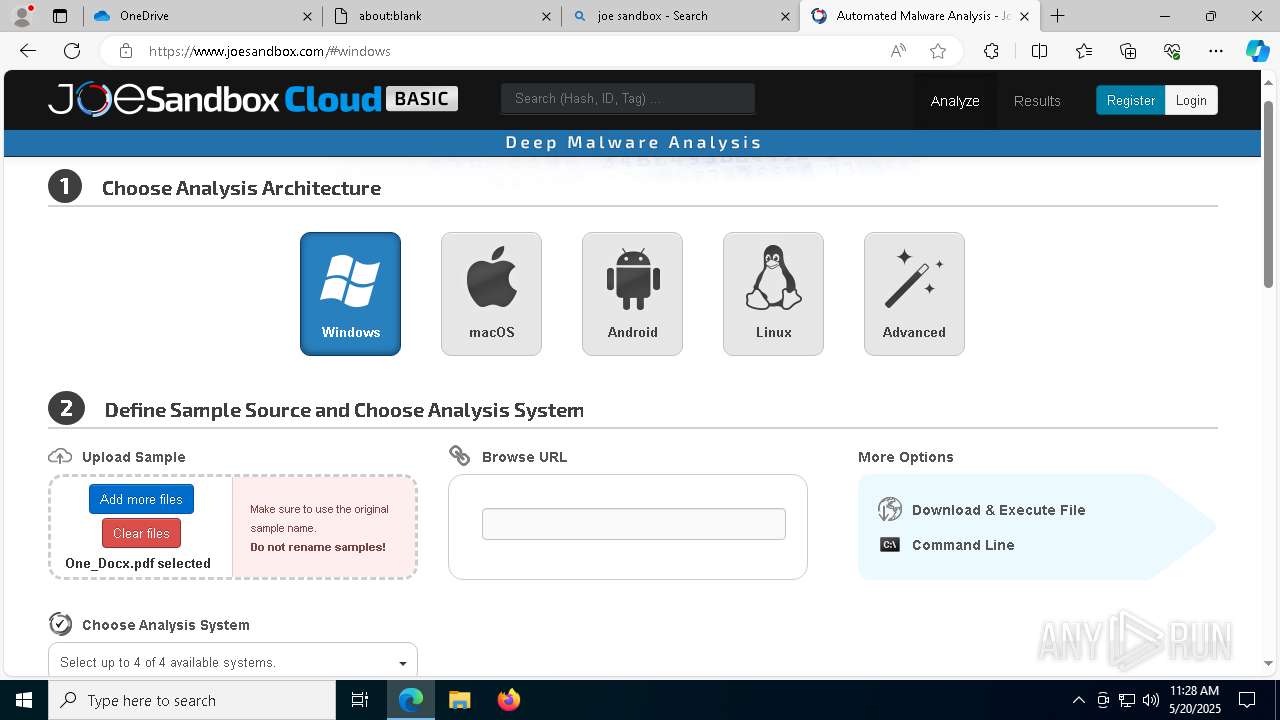This screenshot has height=720, width=1280.
Task: Open Command Line option
Action: (x=963, y=545)
